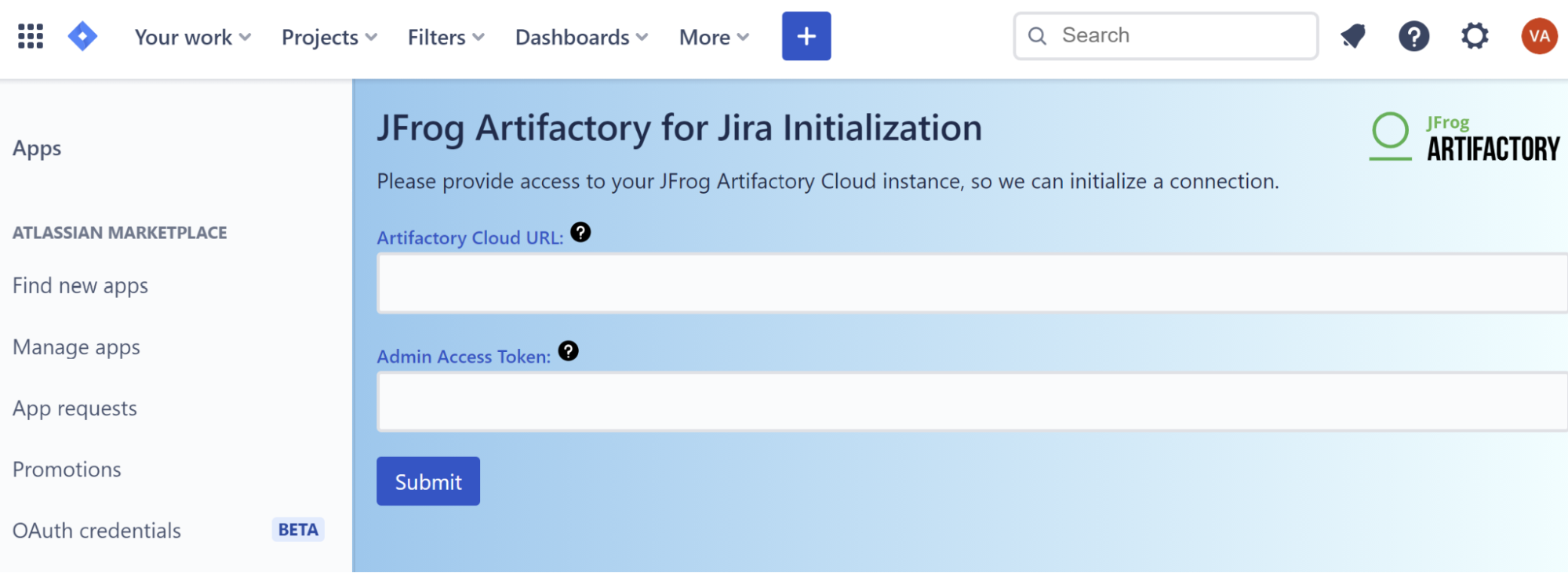Open the Filters dropdown
This screenshot has height=573, width=1568.
[x=446, y=37]
